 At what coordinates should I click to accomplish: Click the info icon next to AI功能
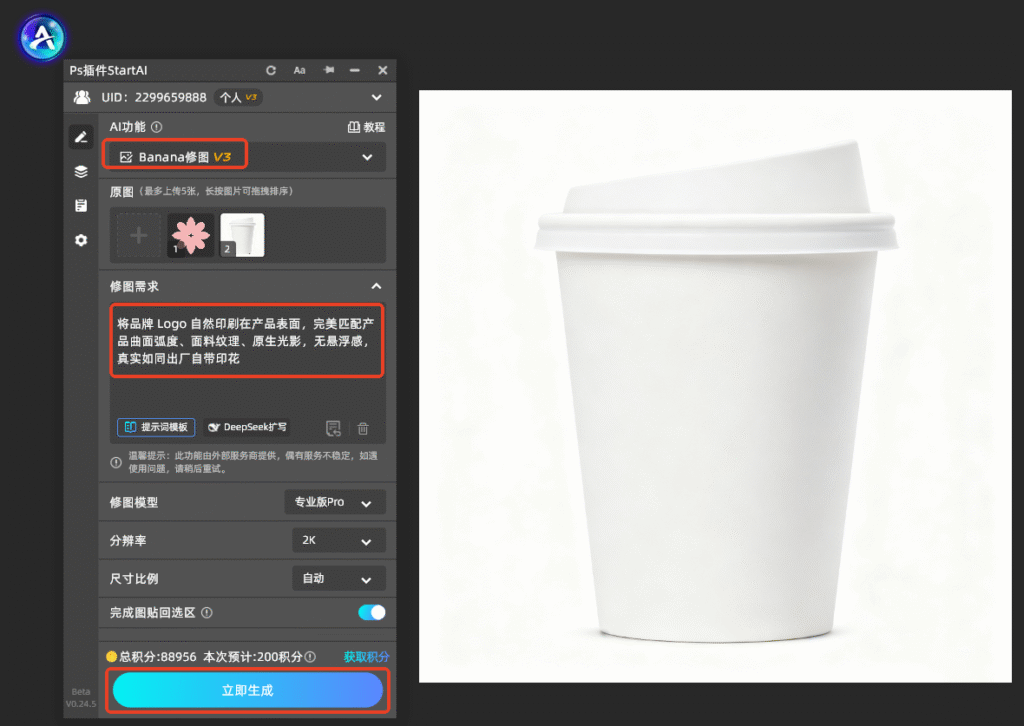[x=157, y=127]
